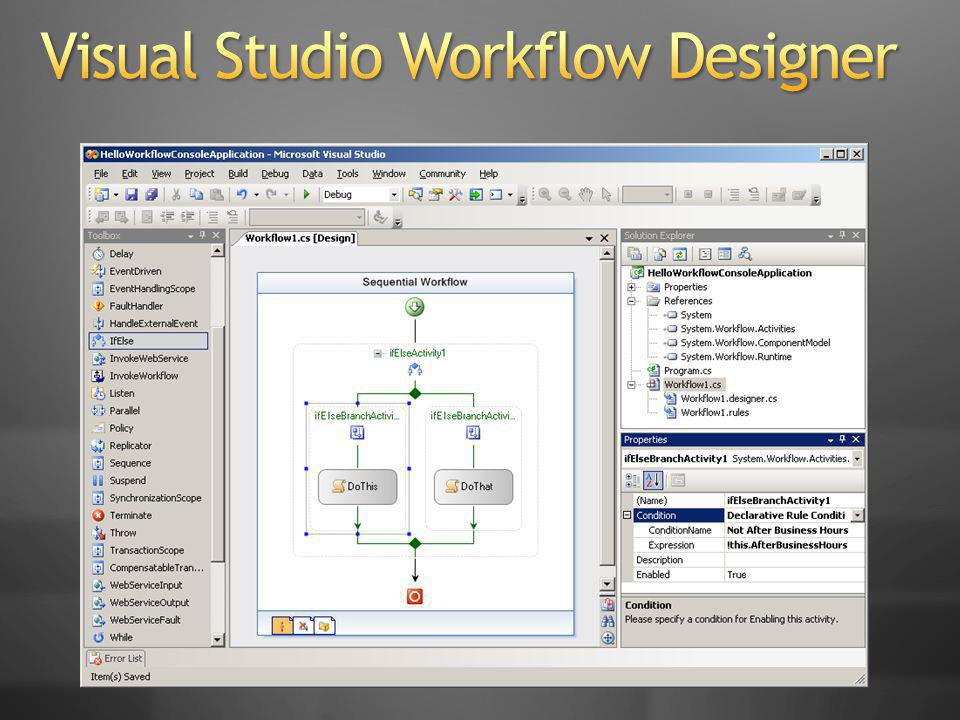Click the (Name) property value field
This screenshot has width=960, height=720.
click(794, 500)
